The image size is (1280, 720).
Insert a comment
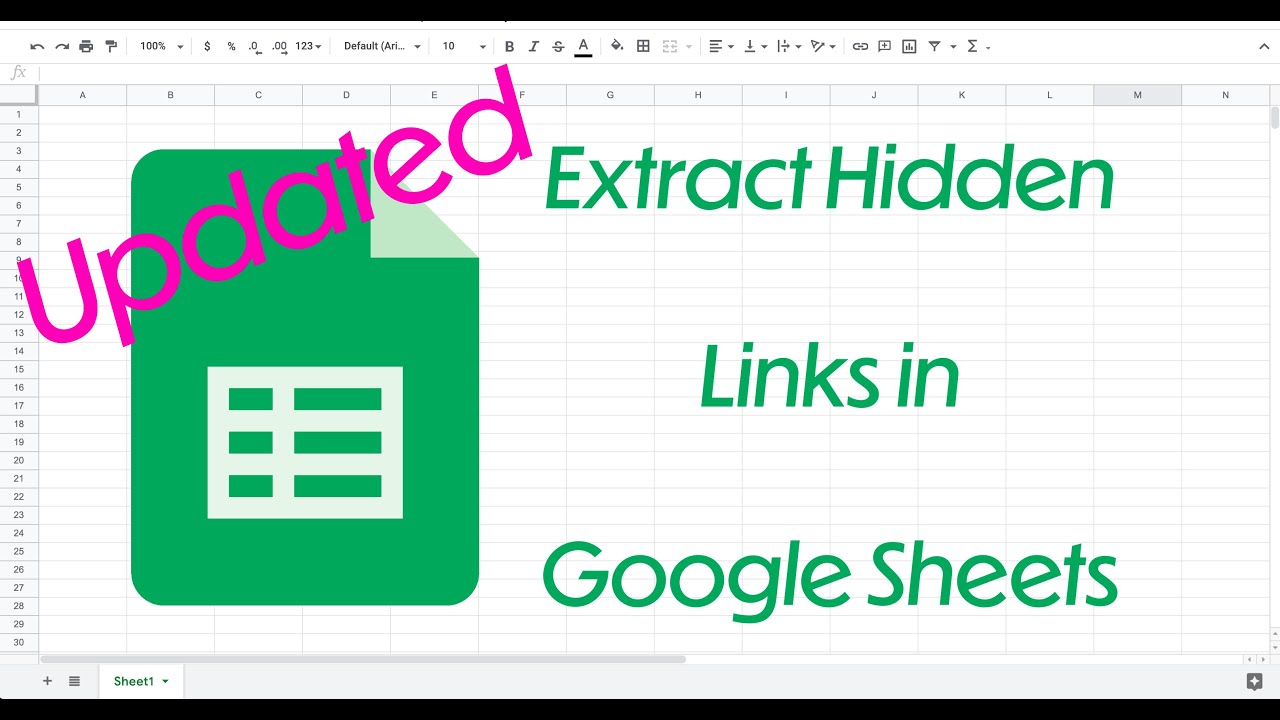tap(884, 46)
